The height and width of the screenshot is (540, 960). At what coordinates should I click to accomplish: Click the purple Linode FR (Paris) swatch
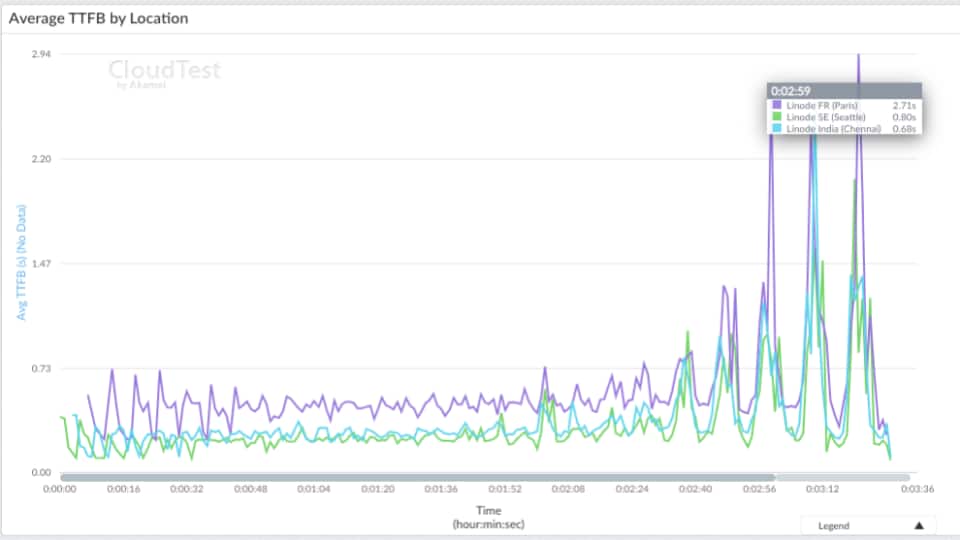coord(777,105)
